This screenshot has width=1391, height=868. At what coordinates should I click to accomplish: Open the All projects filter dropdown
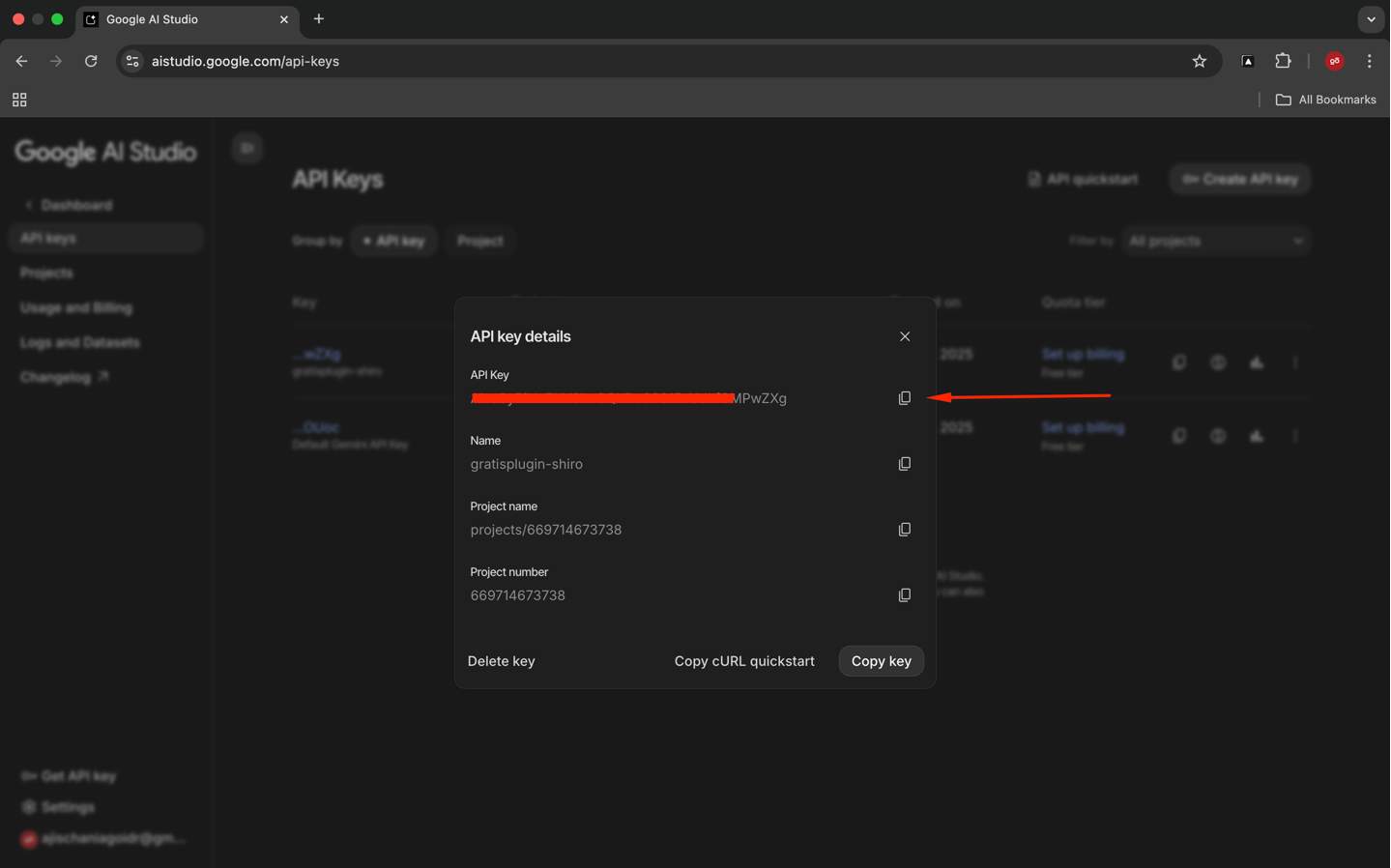point(1215,241)
